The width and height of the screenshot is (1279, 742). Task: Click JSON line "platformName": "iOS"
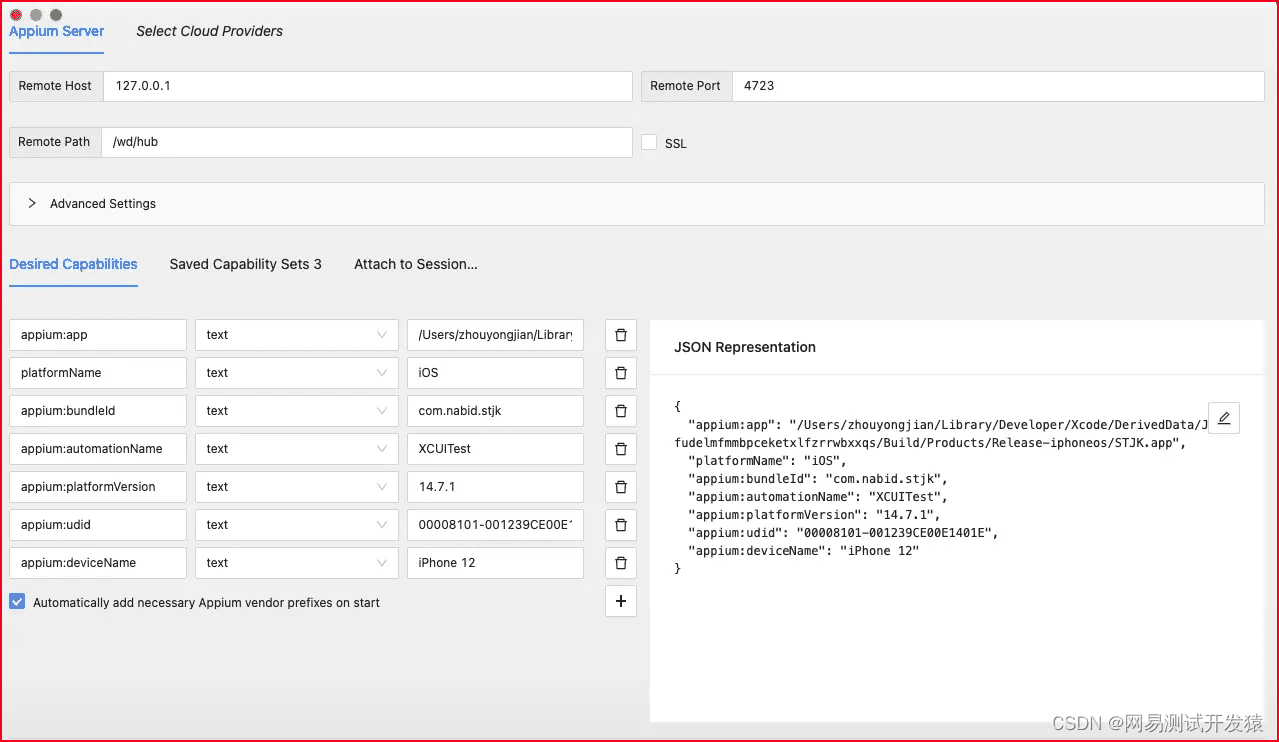tap(767, 461)
